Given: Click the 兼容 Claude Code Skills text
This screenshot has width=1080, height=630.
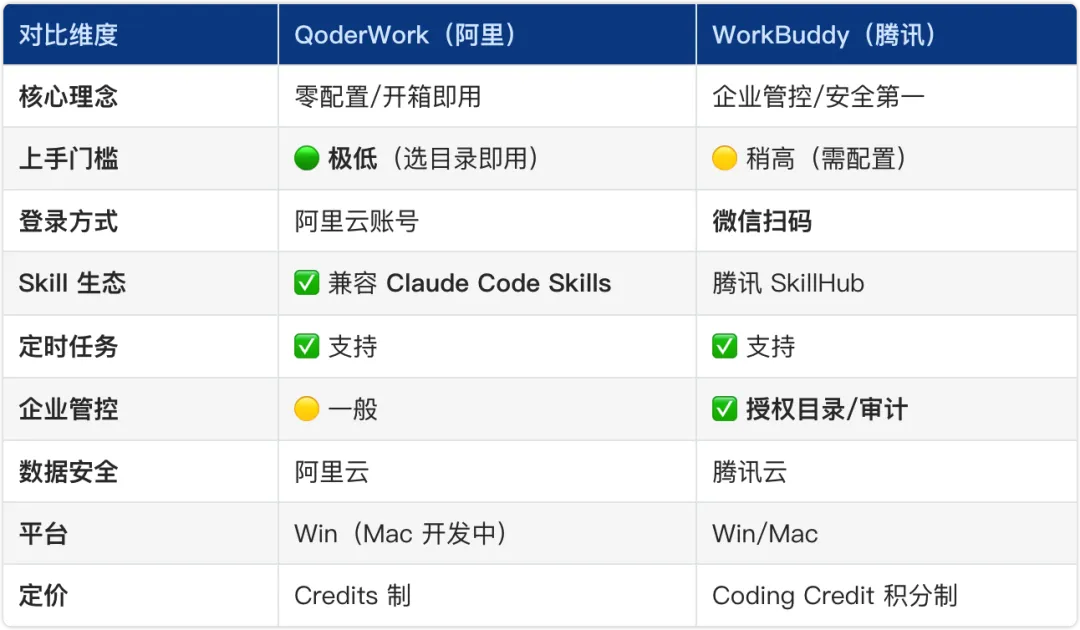Looking at the screenshot, I should click(x=470, y=283).
